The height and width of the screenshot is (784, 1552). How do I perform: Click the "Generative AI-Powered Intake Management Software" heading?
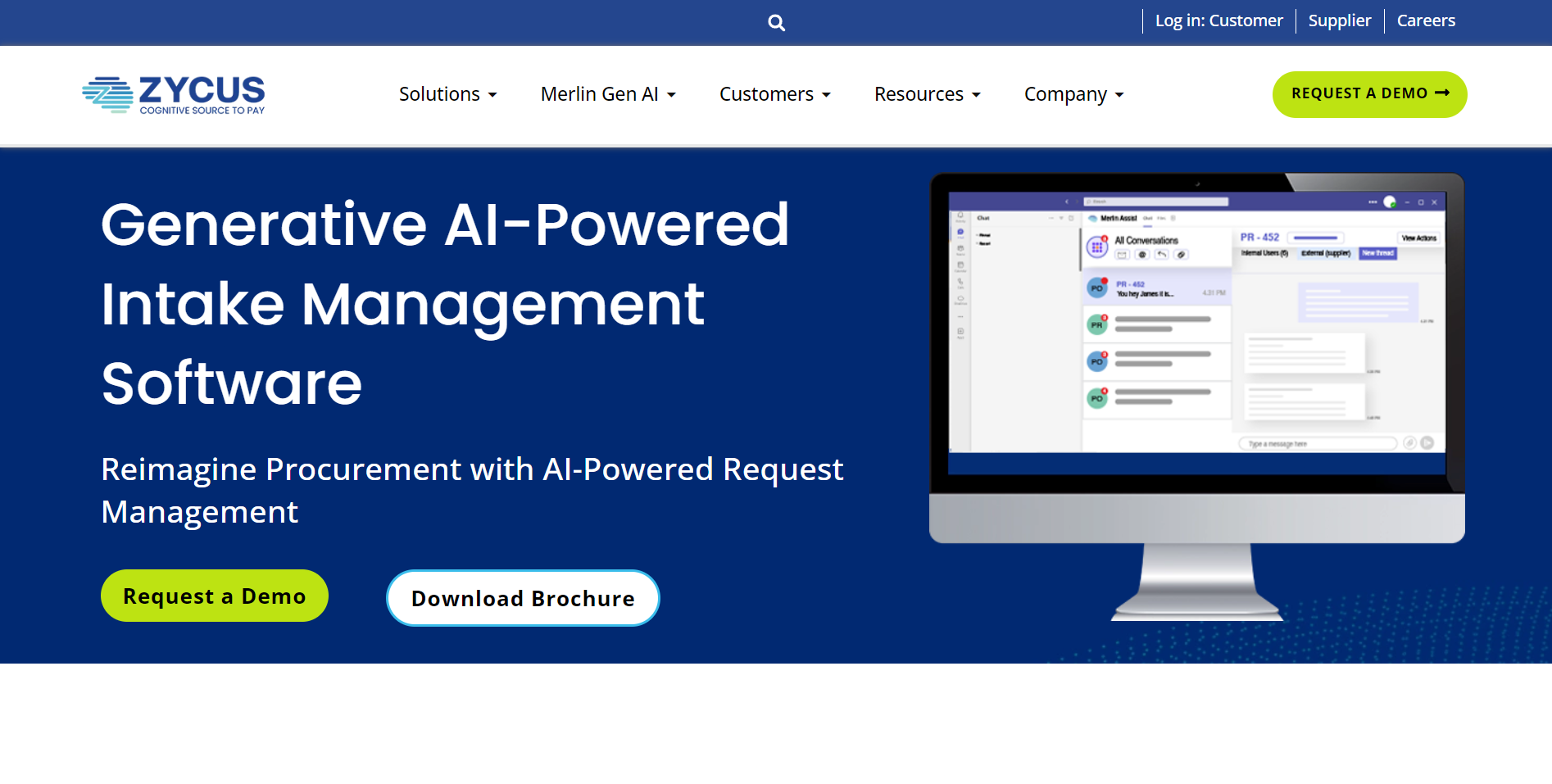(445, 304)
